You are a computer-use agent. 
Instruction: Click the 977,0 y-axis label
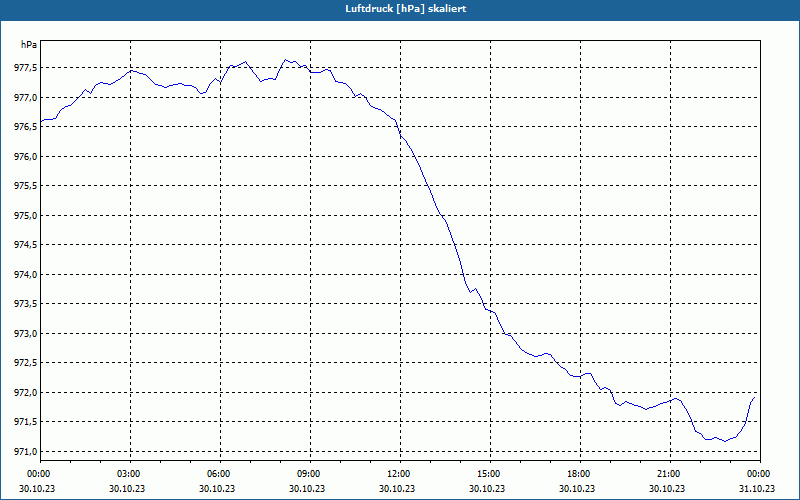pyautogui.click(x=26, y=97)
